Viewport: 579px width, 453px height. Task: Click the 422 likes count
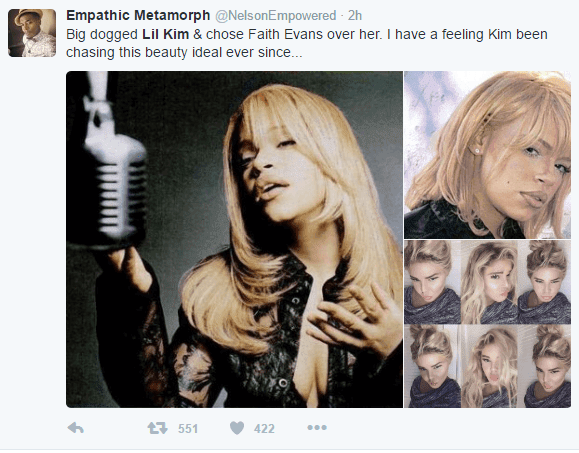[x=264, y=429]
